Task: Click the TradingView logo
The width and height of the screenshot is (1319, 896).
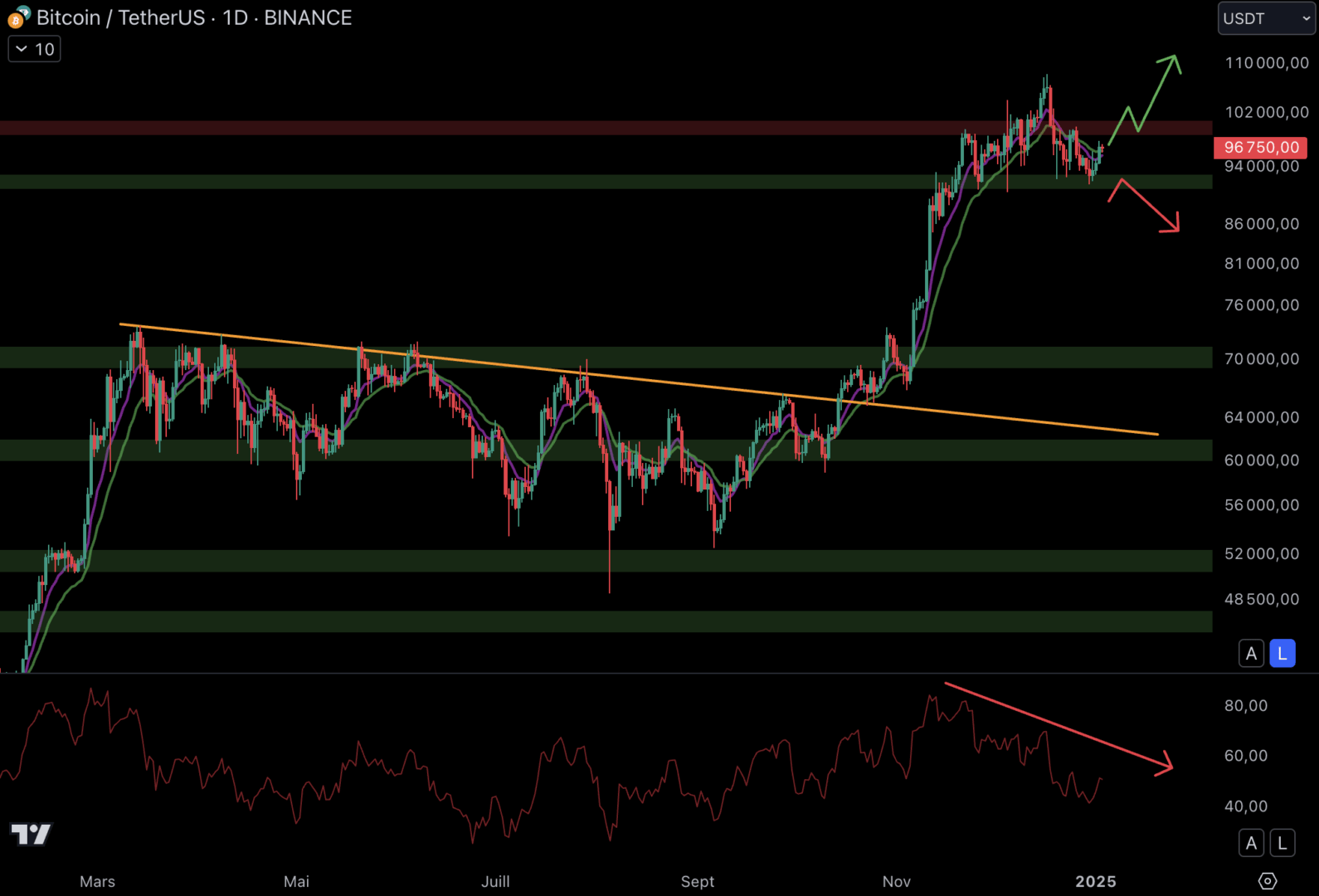Action: pos(31,834)
